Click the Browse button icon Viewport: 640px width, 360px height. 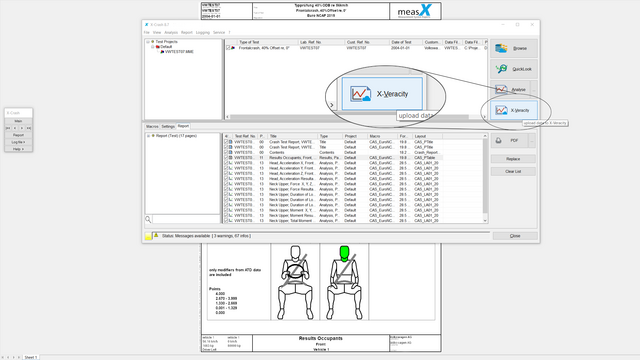click(501, 48)
